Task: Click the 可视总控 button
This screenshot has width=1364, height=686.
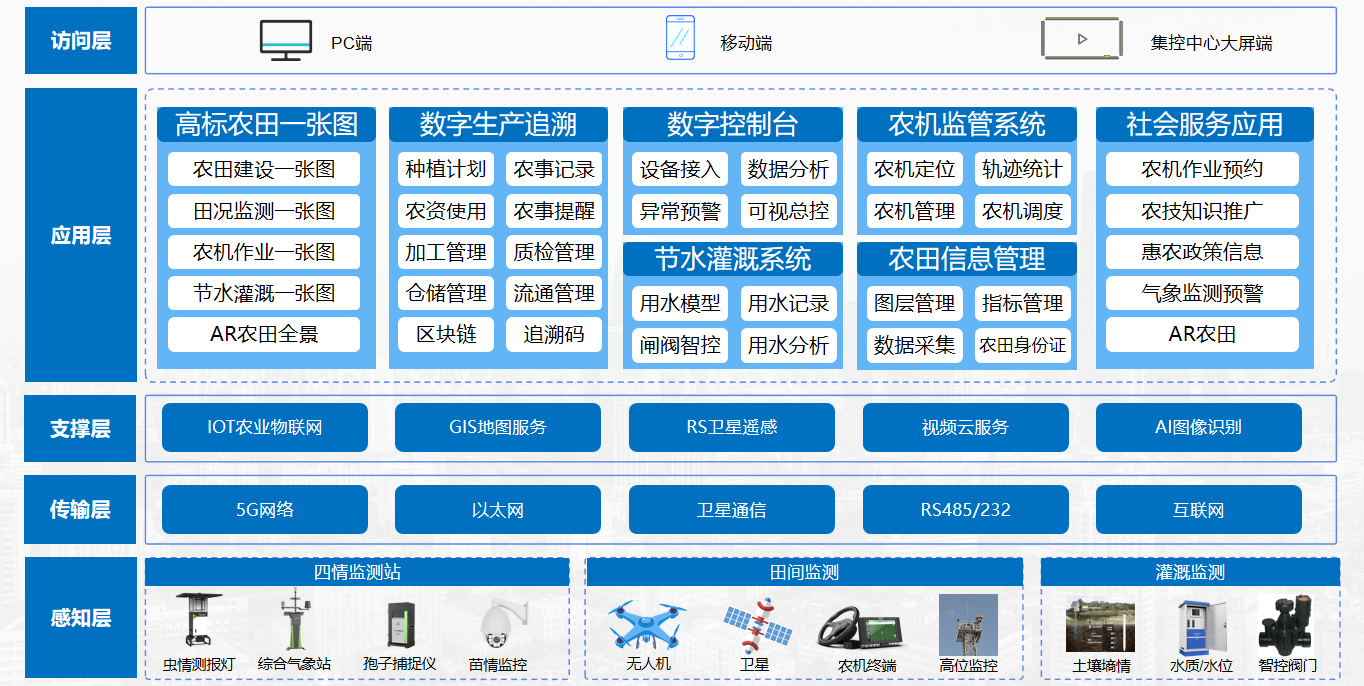Action: tap(788, 211)
